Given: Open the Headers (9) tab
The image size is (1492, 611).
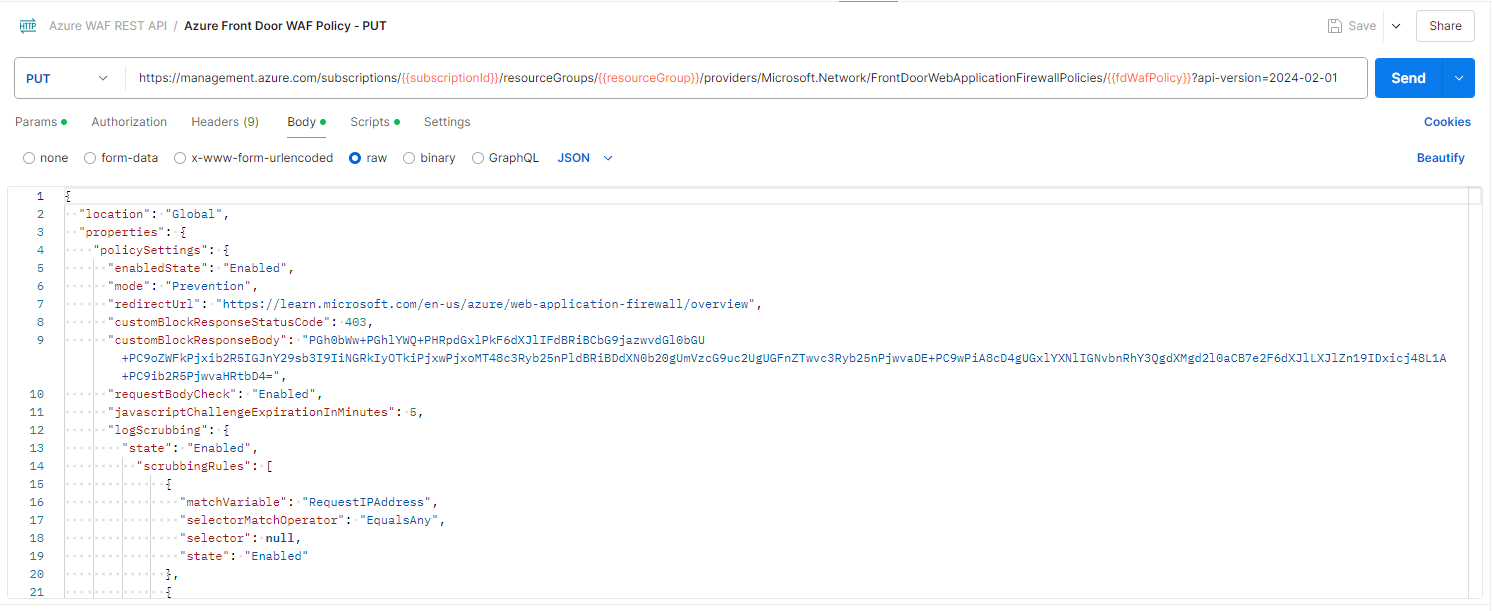Looking at the screenshot, I should tap(224, 121).
